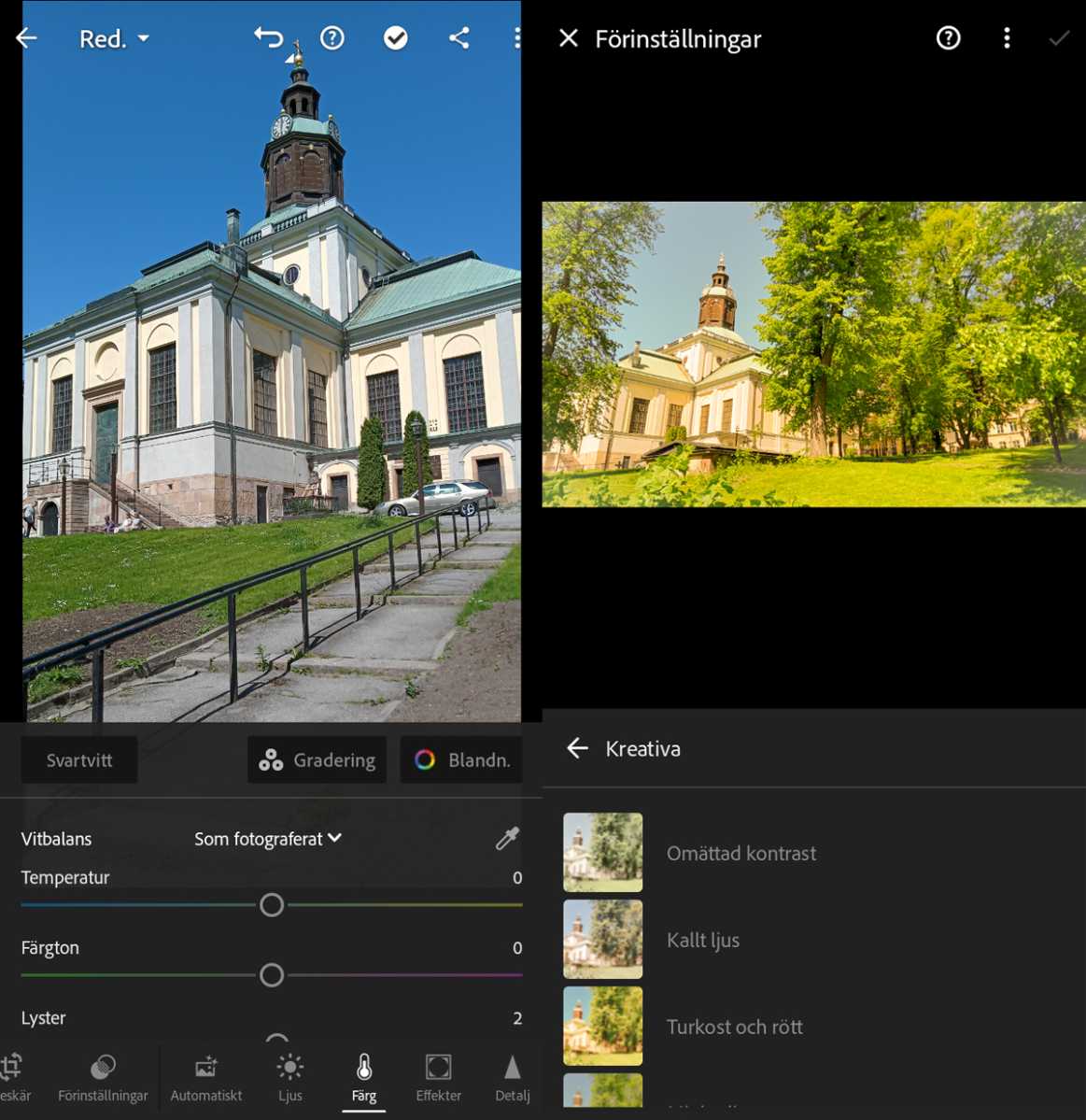Expand the Som fotograferat white balance dropdown
Image resolution: width=1086 pixels, height=1120 pixels.
pos(268,839)
